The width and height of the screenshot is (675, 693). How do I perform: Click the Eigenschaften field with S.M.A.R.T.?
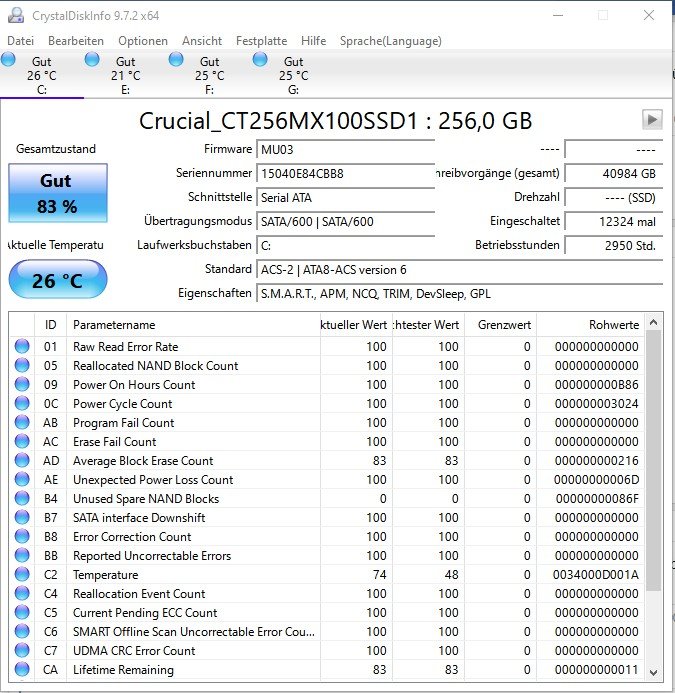point(460,294)
